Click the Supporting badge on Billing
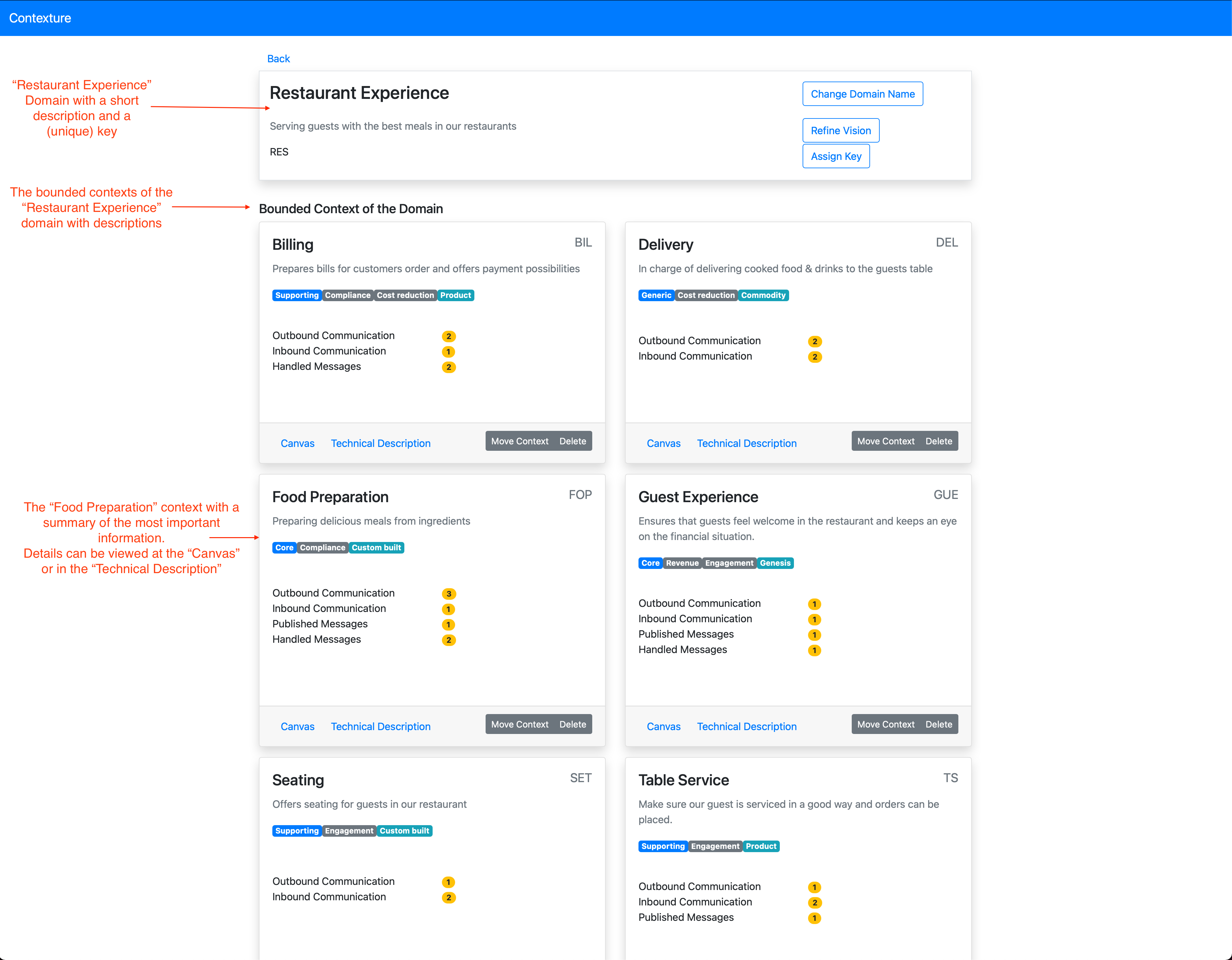The height and width of the screenshot is (960, 1232). point(297,296)
